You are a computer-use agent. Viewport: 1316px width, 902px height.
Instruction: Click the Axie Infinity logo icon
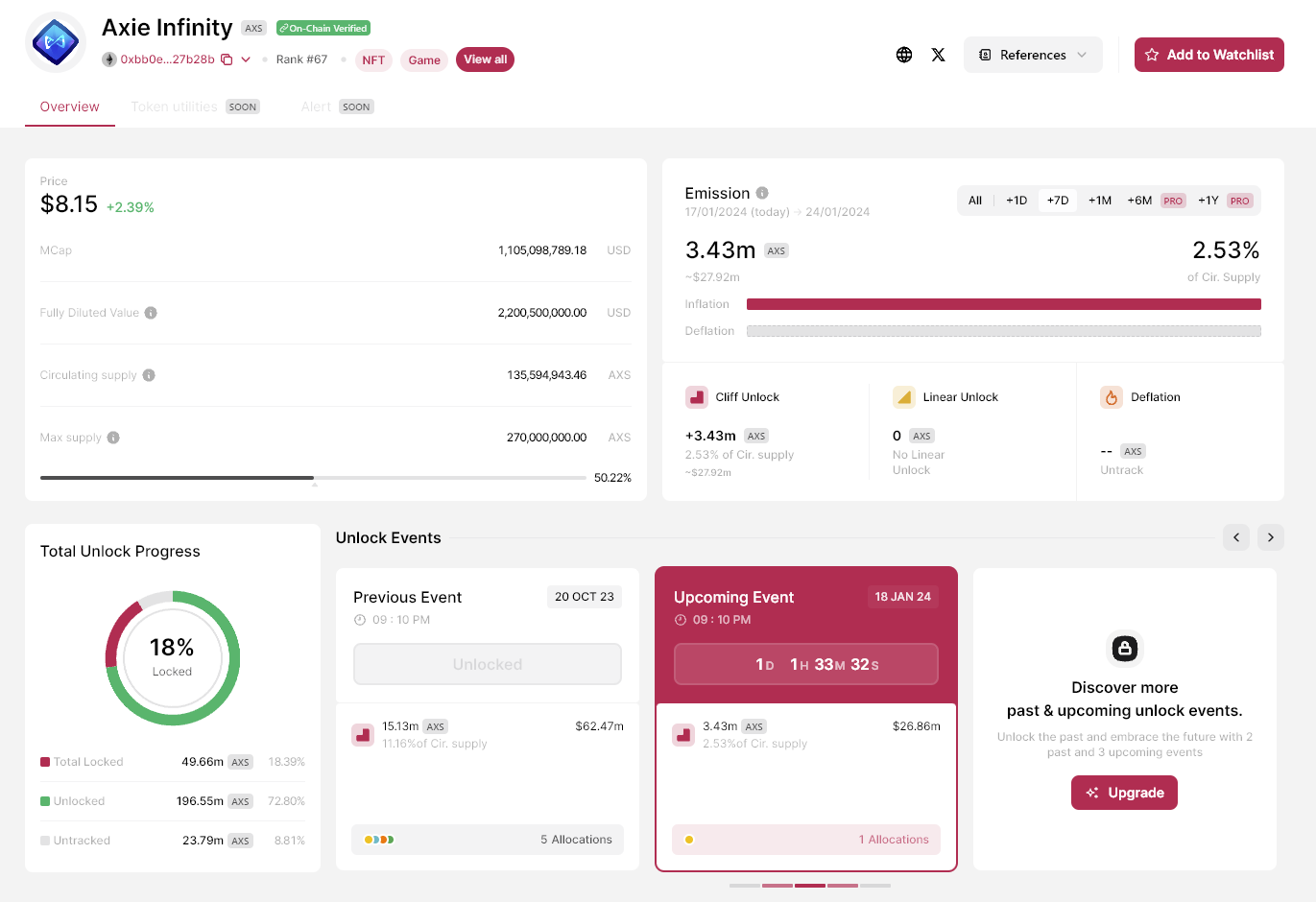56,42
